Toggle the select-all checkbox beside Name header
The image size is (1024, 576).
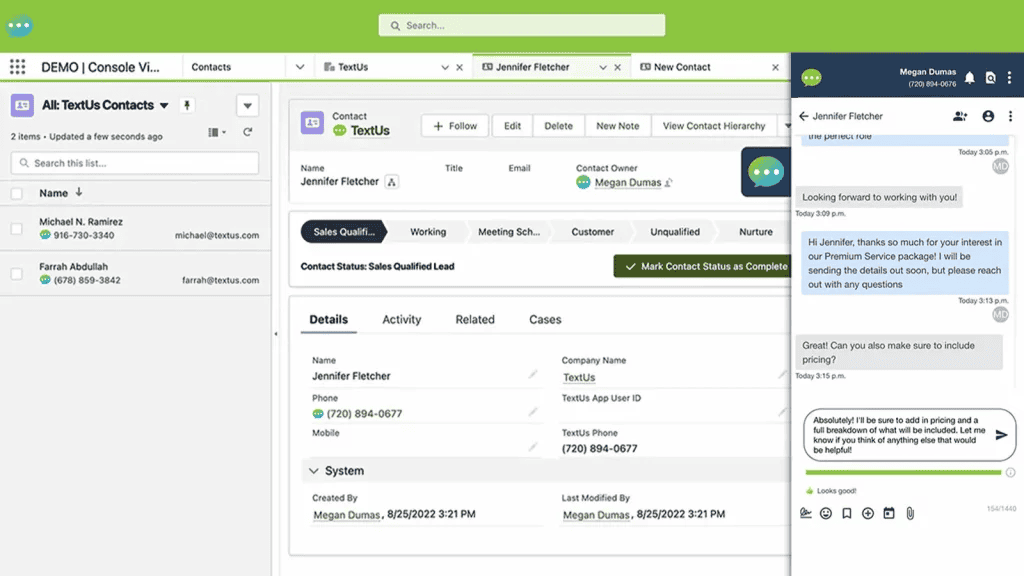pos(16,193)
